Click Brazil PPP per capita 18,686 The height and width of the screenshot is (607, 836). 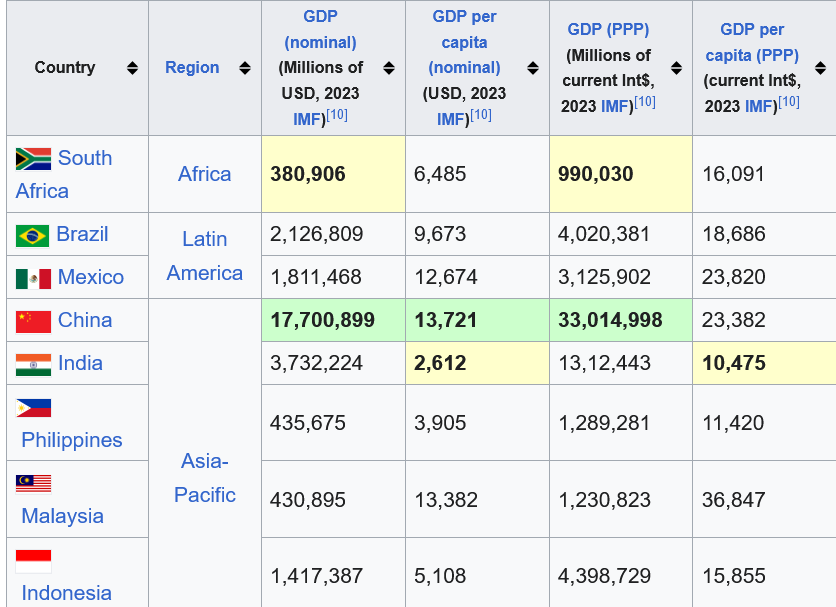(x=734, y=234)
